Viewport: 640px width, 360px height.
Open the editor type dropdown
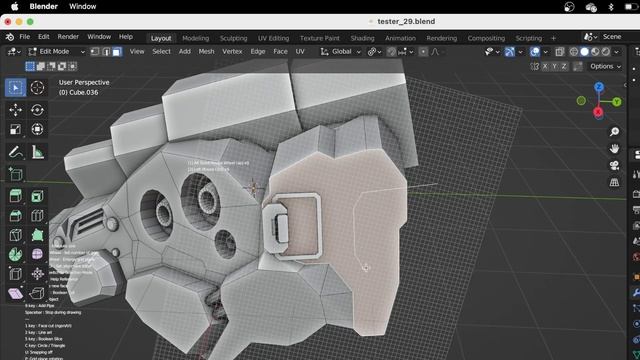pos(14,52)
